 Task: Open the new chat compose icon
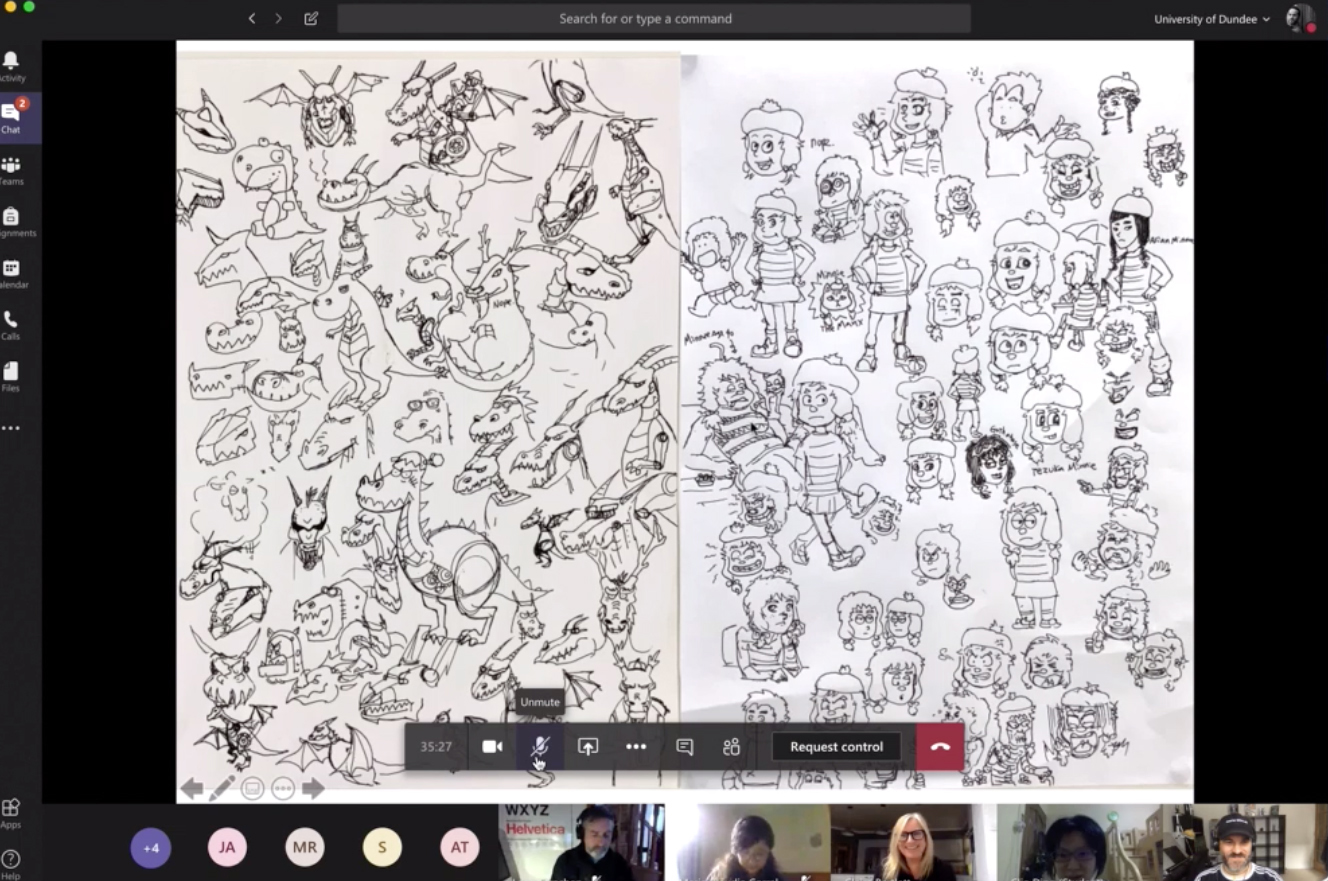point(310,18)
